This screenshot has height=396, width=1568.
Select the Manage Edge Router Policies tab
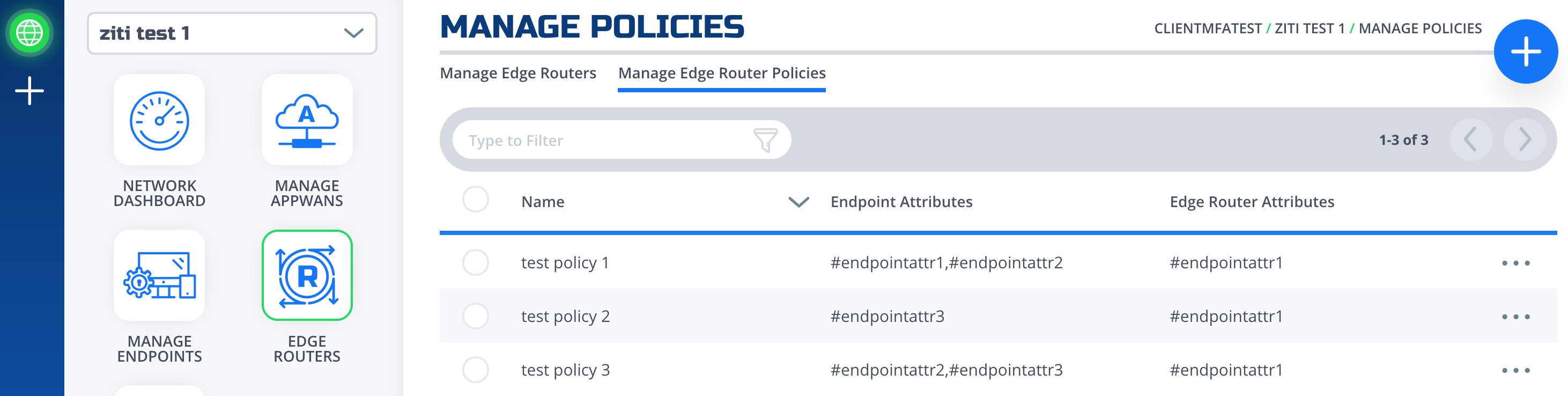tap(722, 73)
